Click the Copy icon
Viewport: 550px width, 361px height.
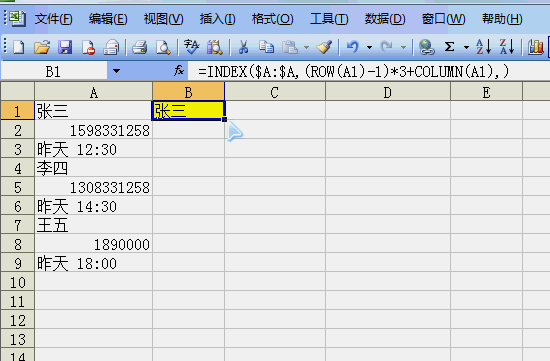click(266, 47)
